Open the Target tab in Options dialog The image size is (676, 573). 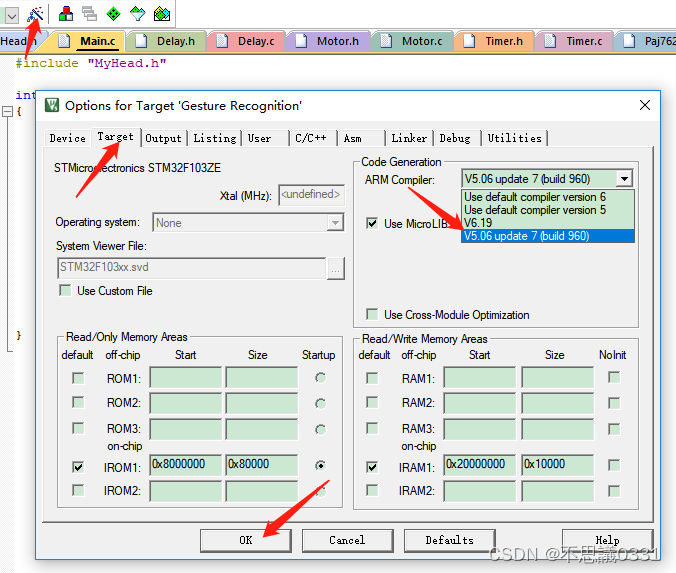pyautogui.click(x=115, y=137)
